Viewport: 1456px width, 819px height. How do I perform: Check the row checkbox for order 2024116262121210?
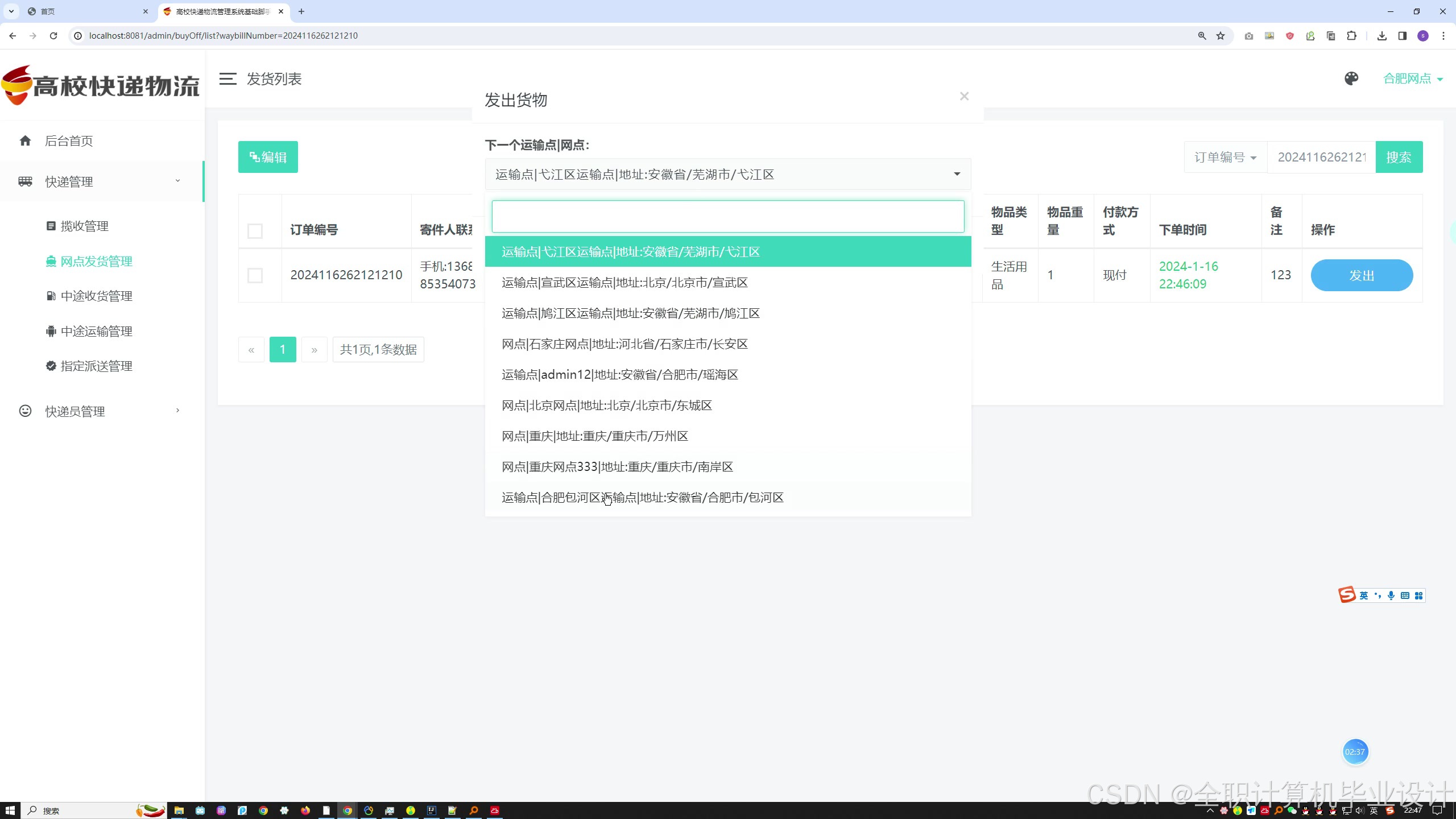255,275
